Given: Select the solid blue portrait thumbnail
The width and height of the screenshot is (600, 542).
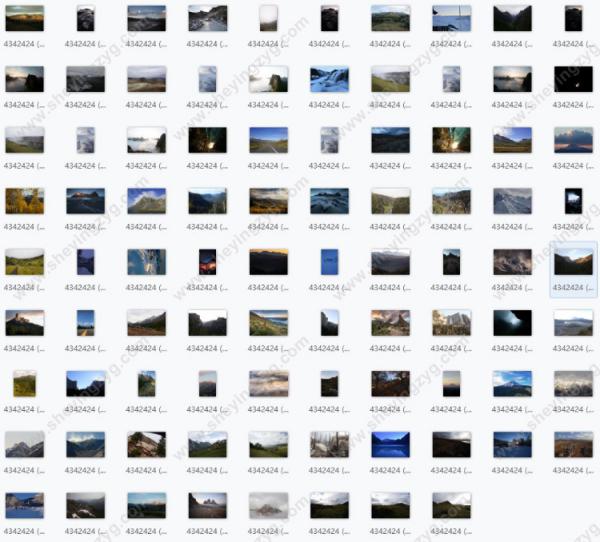Looking at the screenshot, I should [329, 262].
